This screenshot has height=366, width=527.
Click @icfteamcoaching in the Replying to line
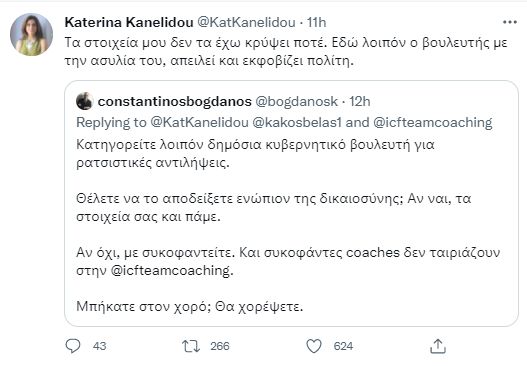[433, 122]
